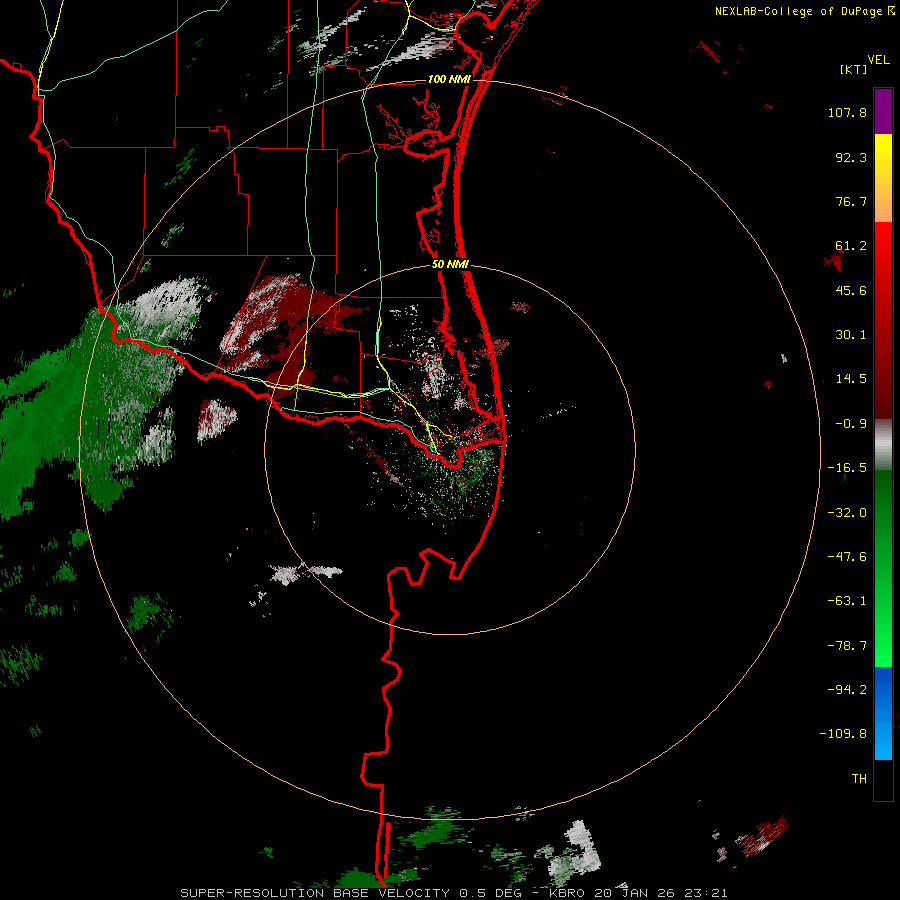
Task: Click the 30.1 velocity scale value
Action: [851, 335]
